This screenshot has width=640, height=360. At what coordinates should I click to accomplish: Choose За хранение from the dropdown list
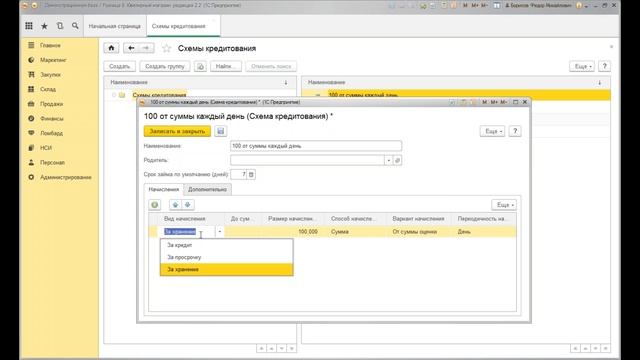(227, 269)
